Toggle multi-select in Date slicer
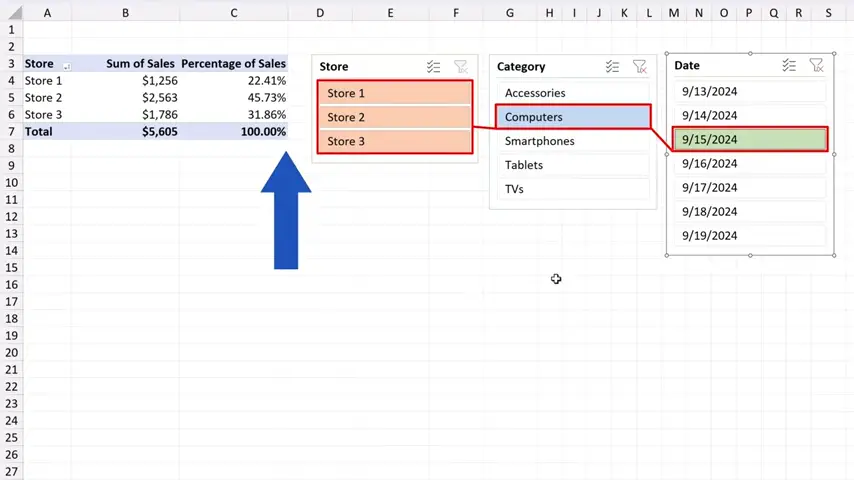 pos(789,66)
